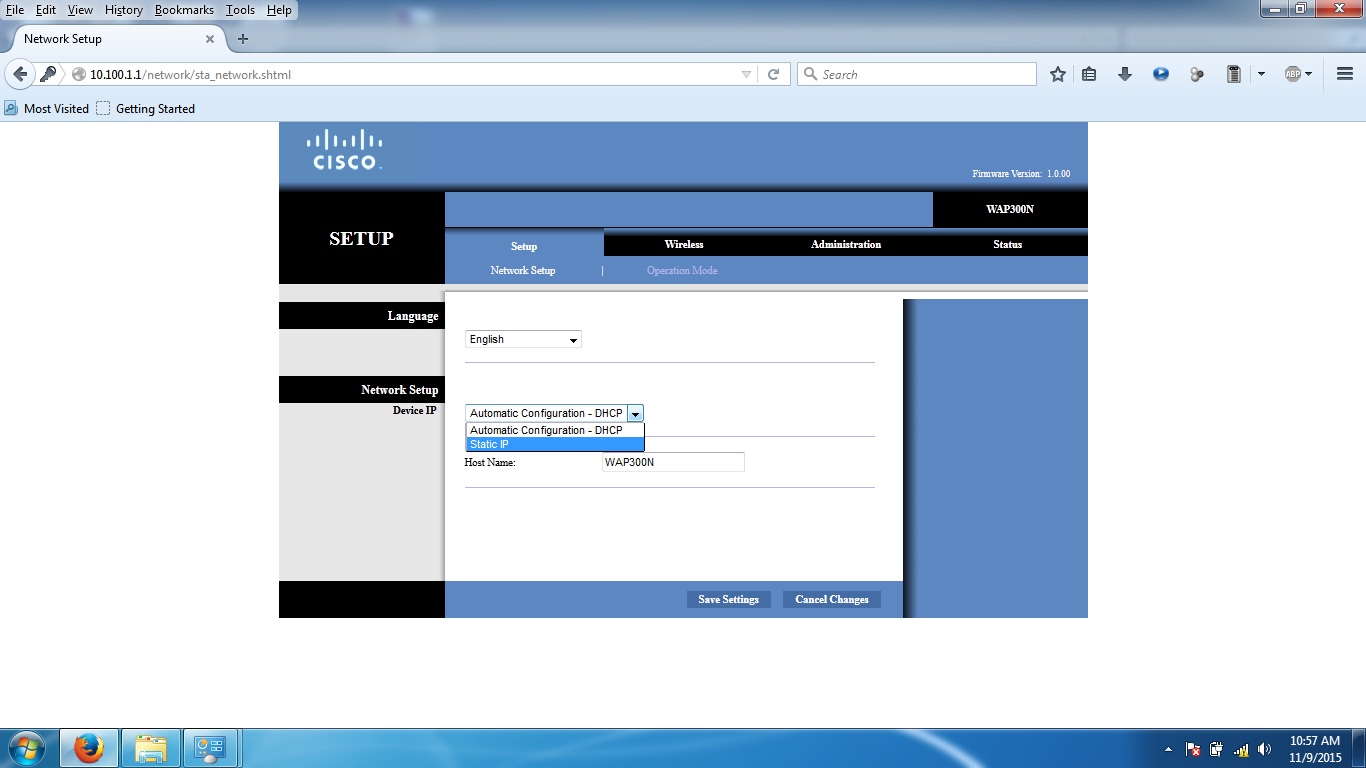1366x768 pixels.
Task: Open the English language dropdown
Action: (523, 339)
